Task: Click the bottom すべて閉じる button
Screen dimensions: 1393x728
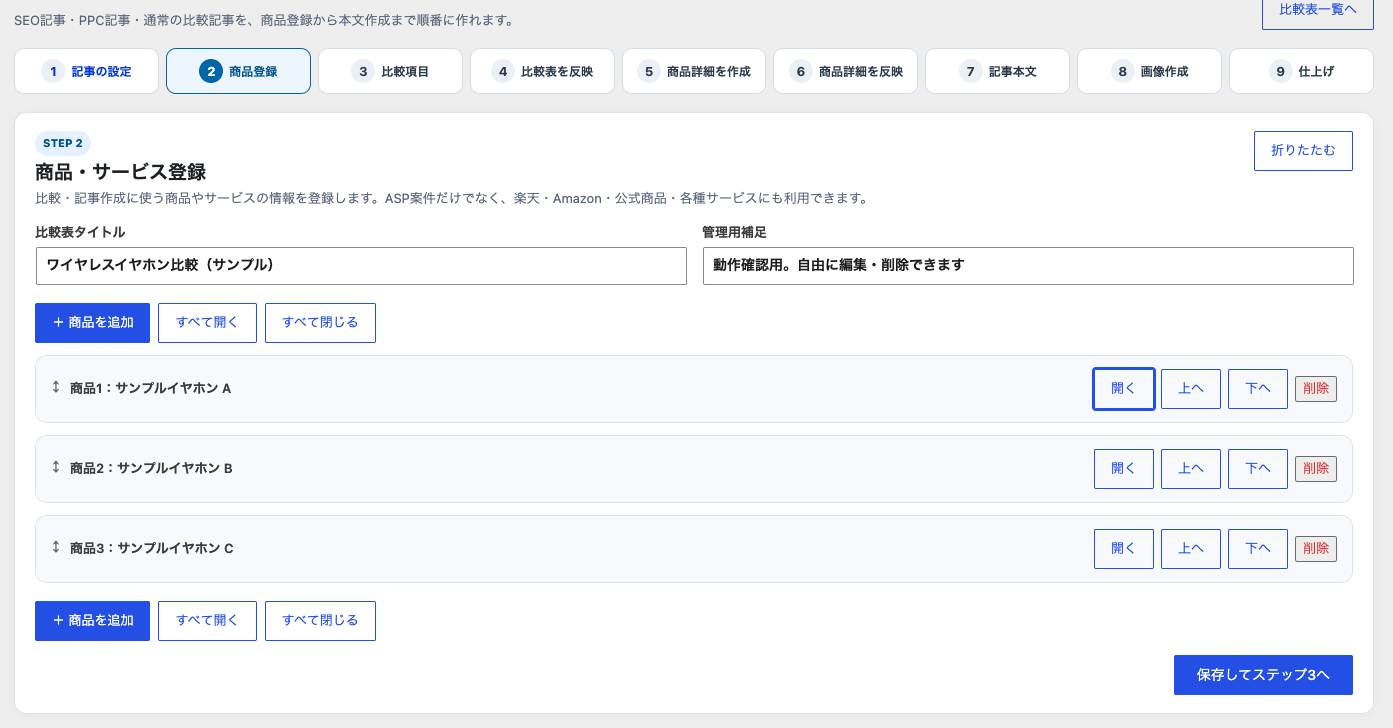Action: 320,621
